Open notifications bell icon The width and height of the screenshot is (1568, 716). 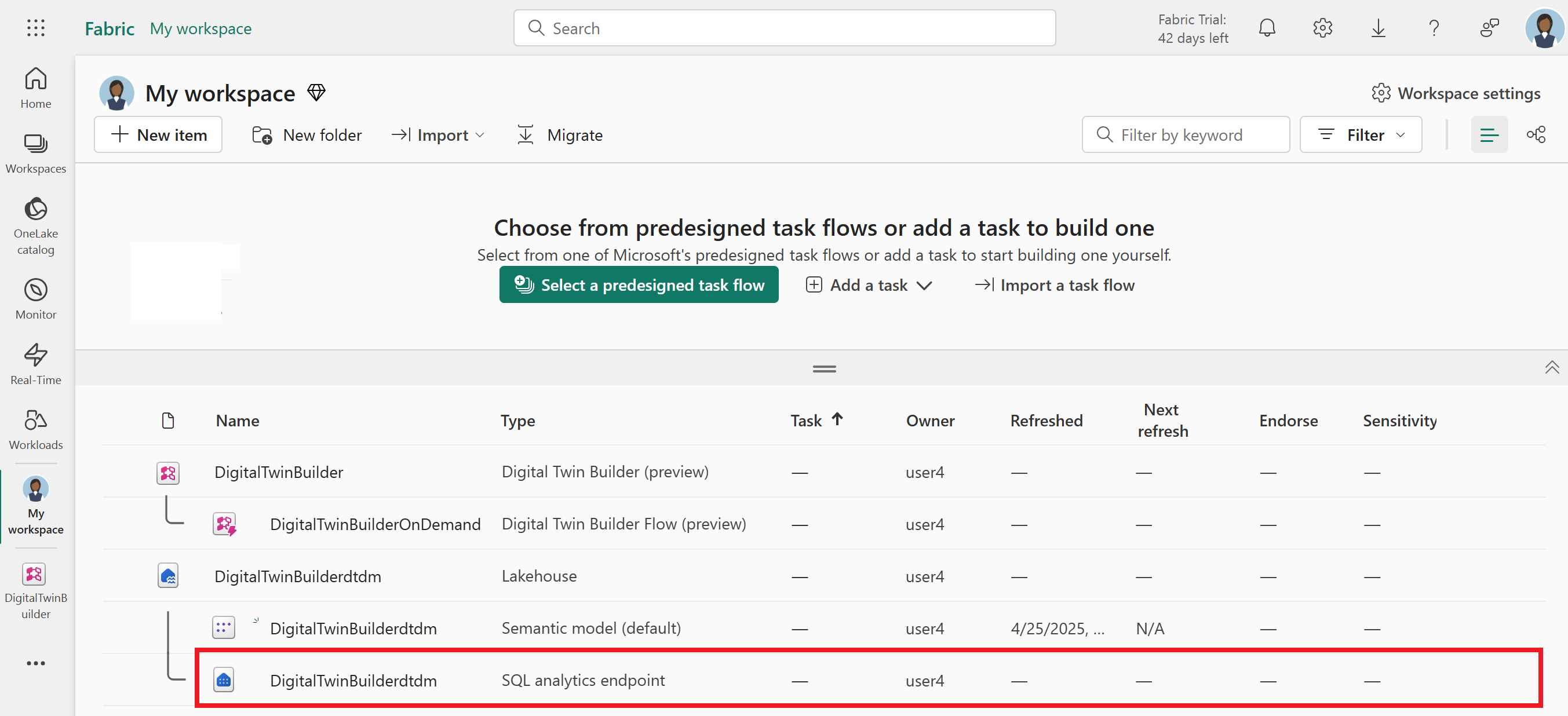(x=1267, y=28)
